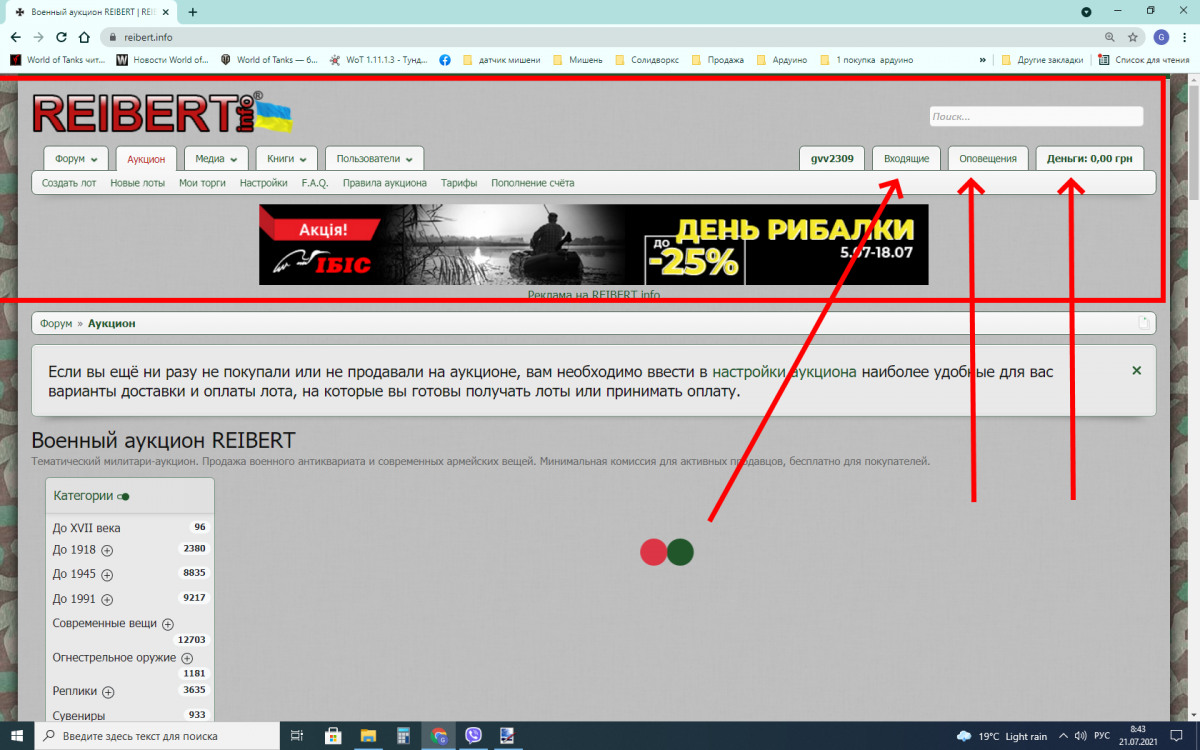Viewport: 1200px width, 750px height.
Task: Follow the настройки аукциона link
Action: 785,372
